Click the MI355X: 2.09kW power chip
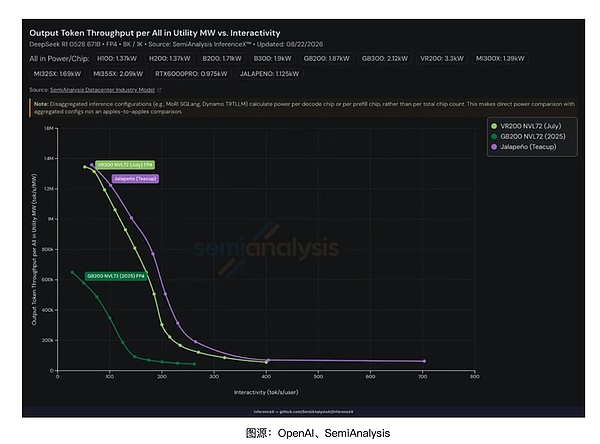Image resolution: width=600 pixels, height=444 pixels. [118, 74]
